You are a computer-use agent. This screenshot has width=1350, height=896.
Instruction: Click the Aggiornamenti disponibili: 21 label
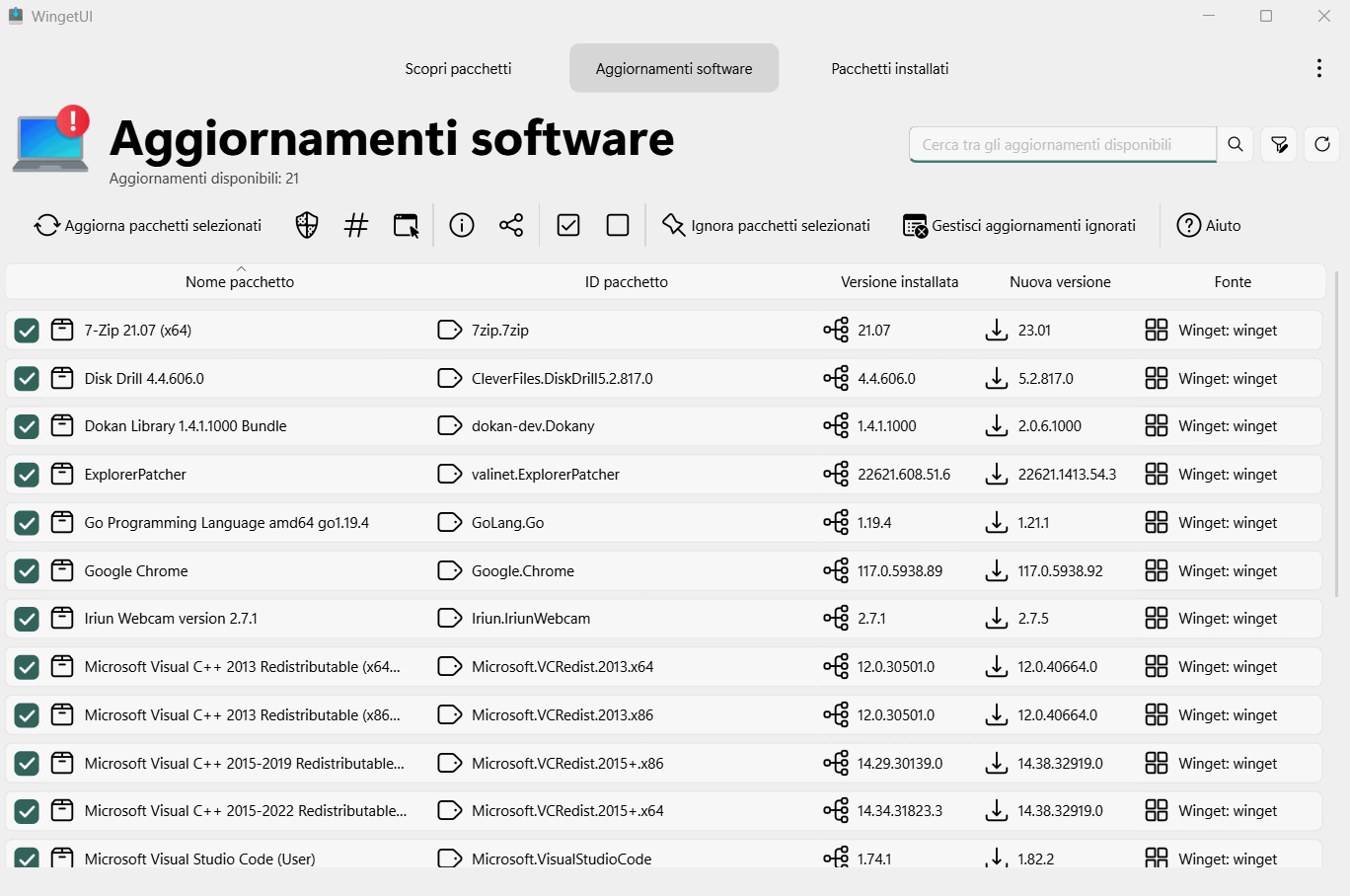pyautogui.click(x=204, y=179)
